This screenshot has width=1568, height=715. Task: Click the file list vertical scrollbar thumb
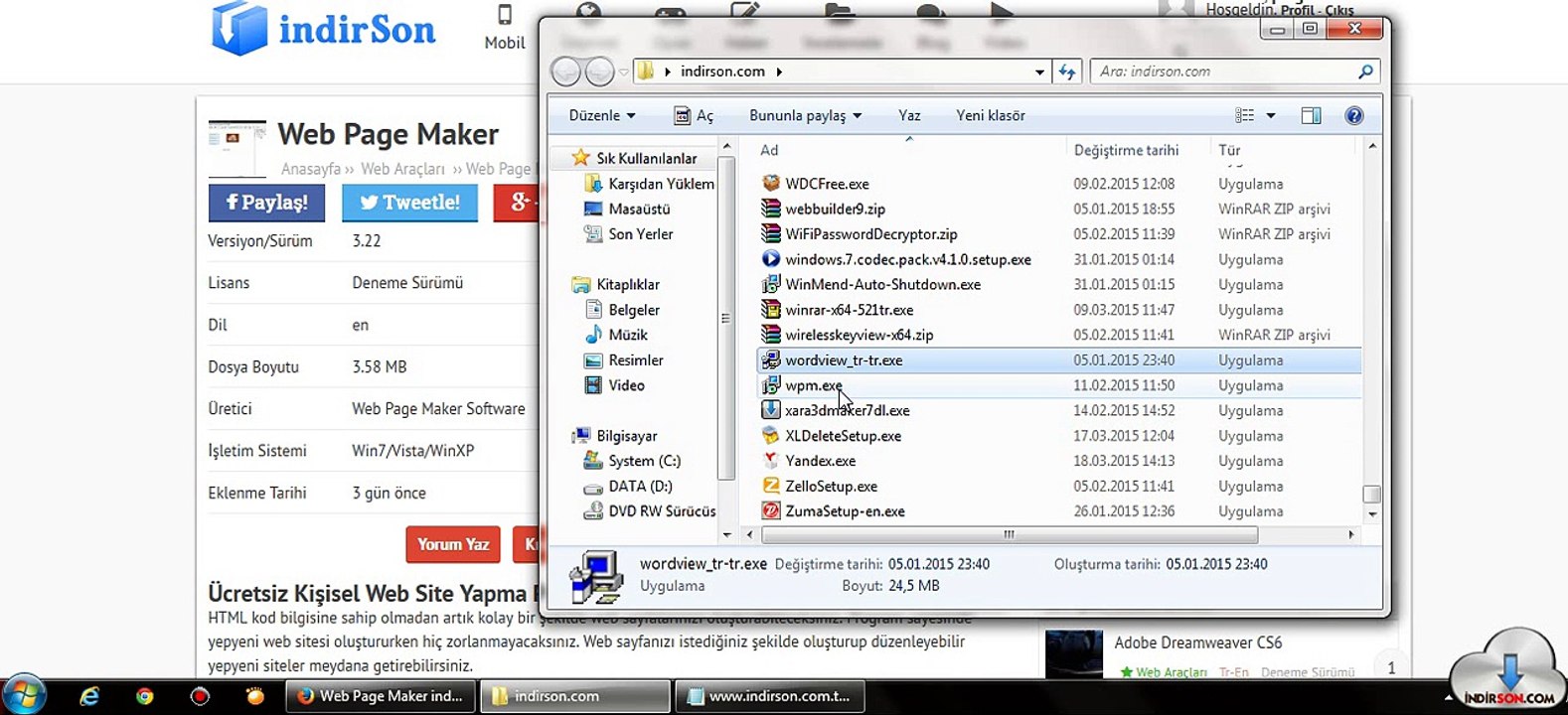tap(1372, 495)
